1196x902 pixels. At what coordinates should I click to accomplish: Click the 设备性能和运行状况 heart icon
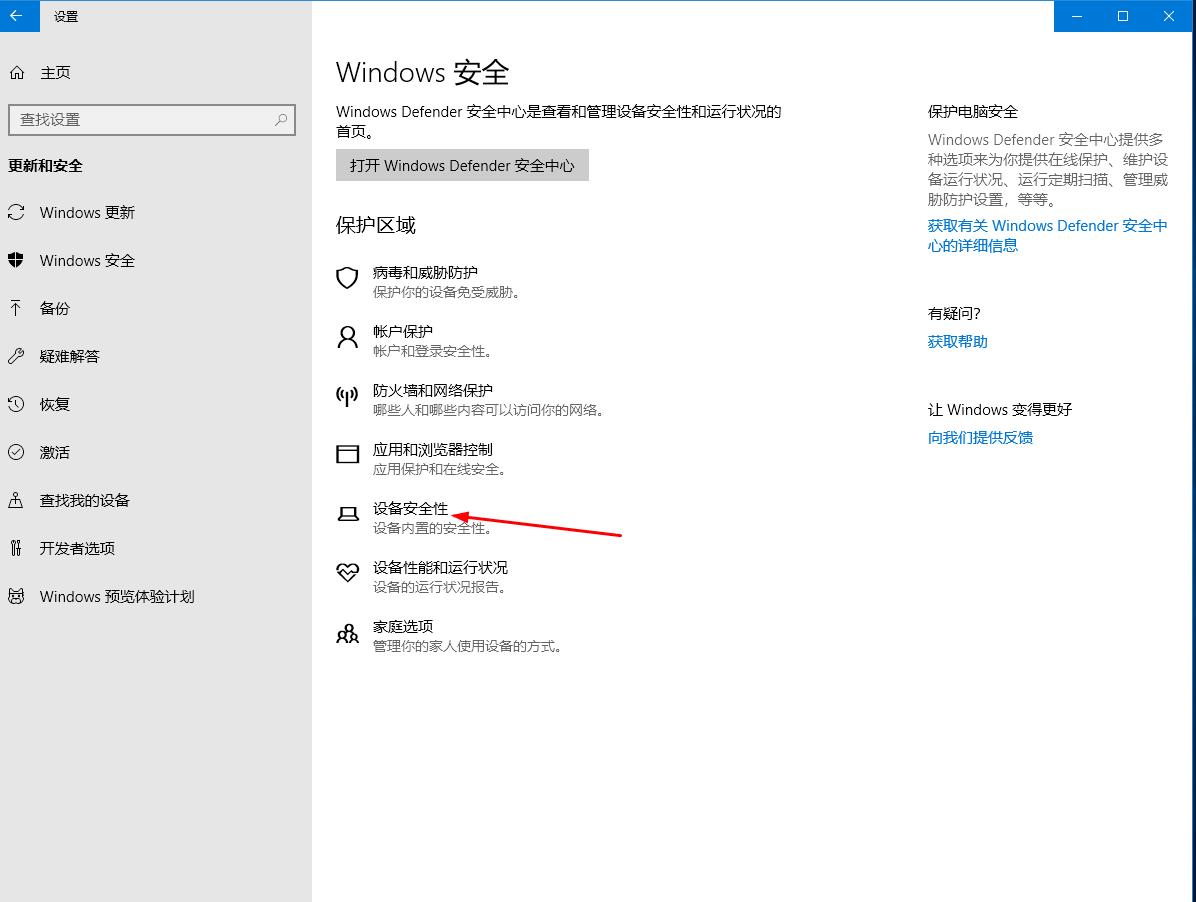[347, 573]
